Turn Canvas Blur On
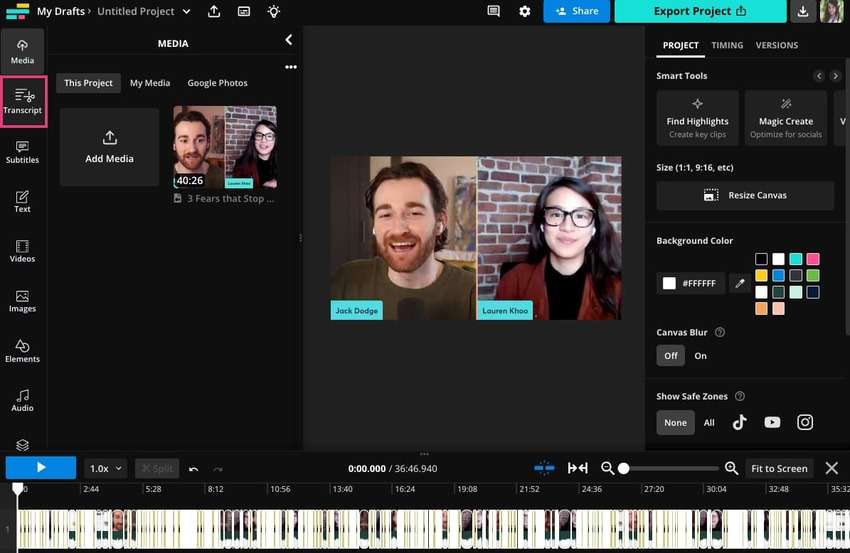The height and width of the screenshot is (553, 850). [x=700, y=356]
